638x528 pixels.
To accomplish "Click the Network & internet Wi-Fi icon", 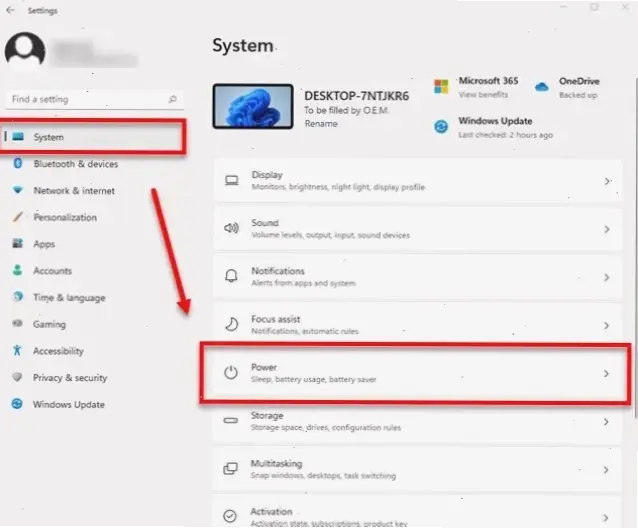I will pyautogui.click(x=17, y=191).
